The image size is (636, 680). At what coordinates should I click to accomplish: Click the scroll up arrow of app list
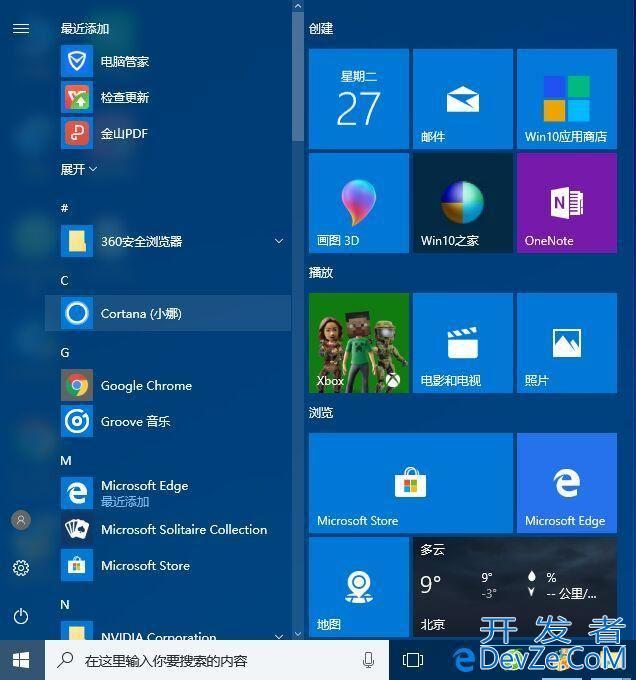[297, 6]
